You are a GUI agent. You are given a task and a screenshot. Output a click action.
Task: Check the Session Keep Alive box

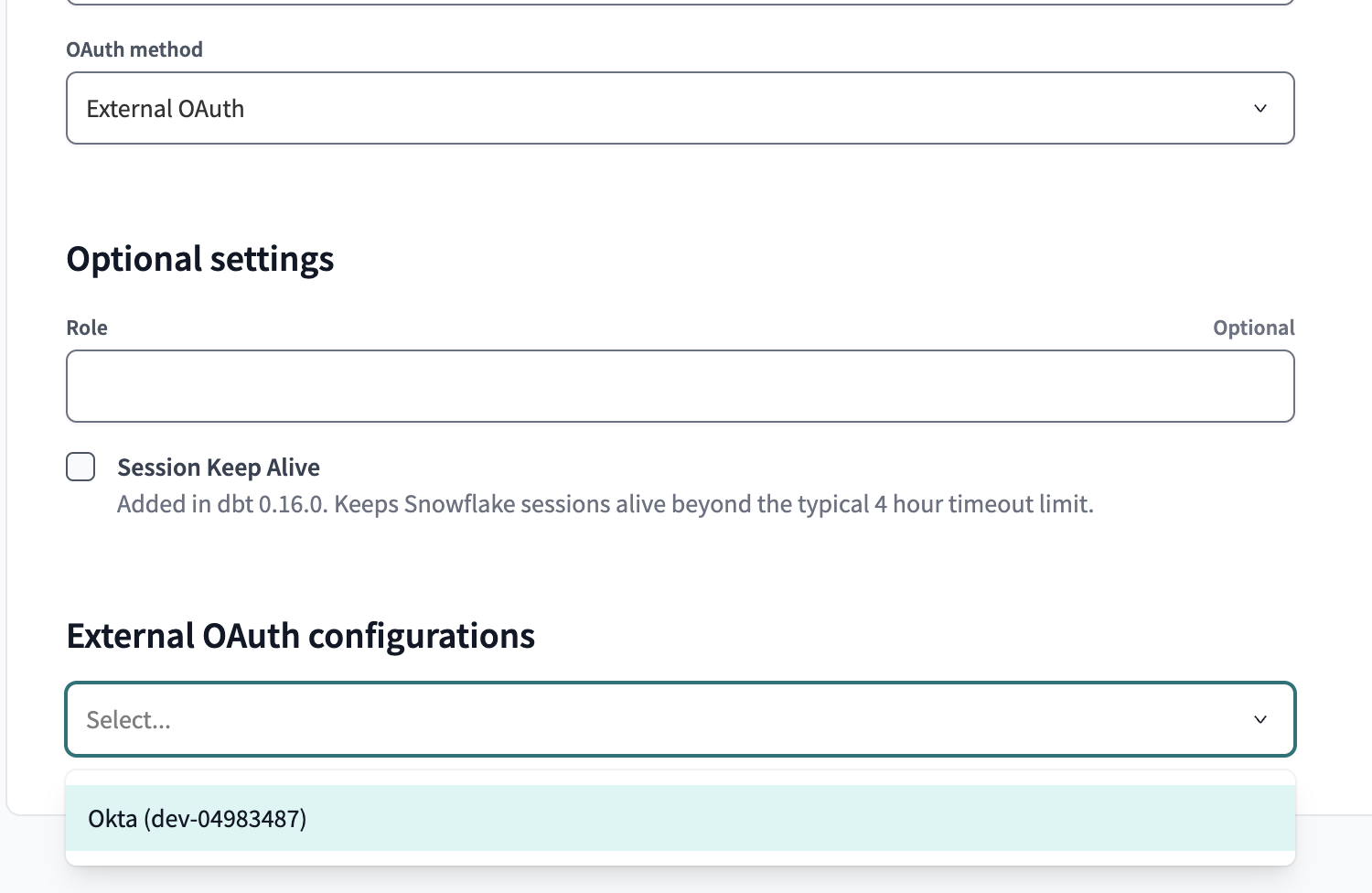coord(80,467)
